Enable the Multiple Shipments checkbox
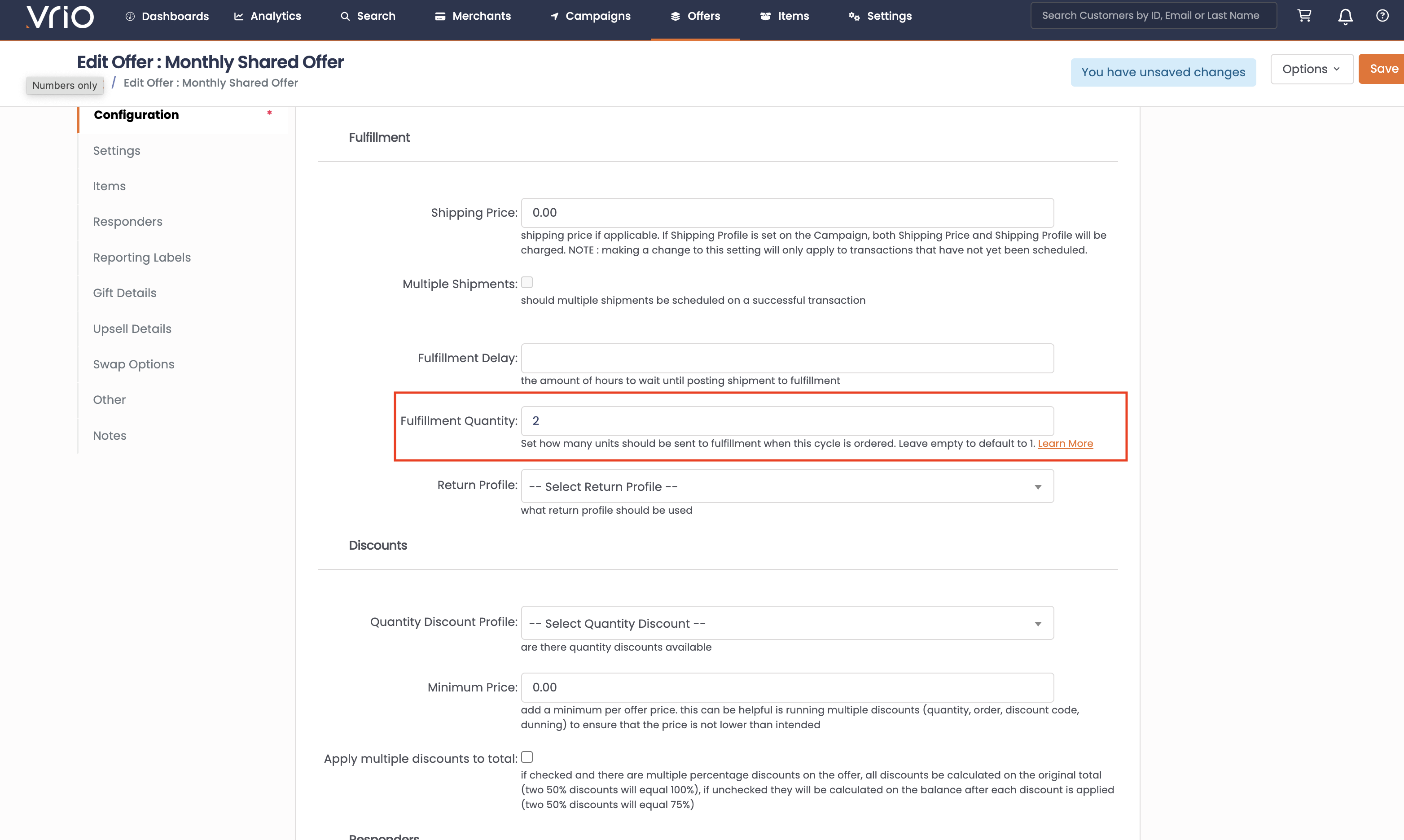The width and height of the screenshot is (1404, 840). (x=527, y=282)
